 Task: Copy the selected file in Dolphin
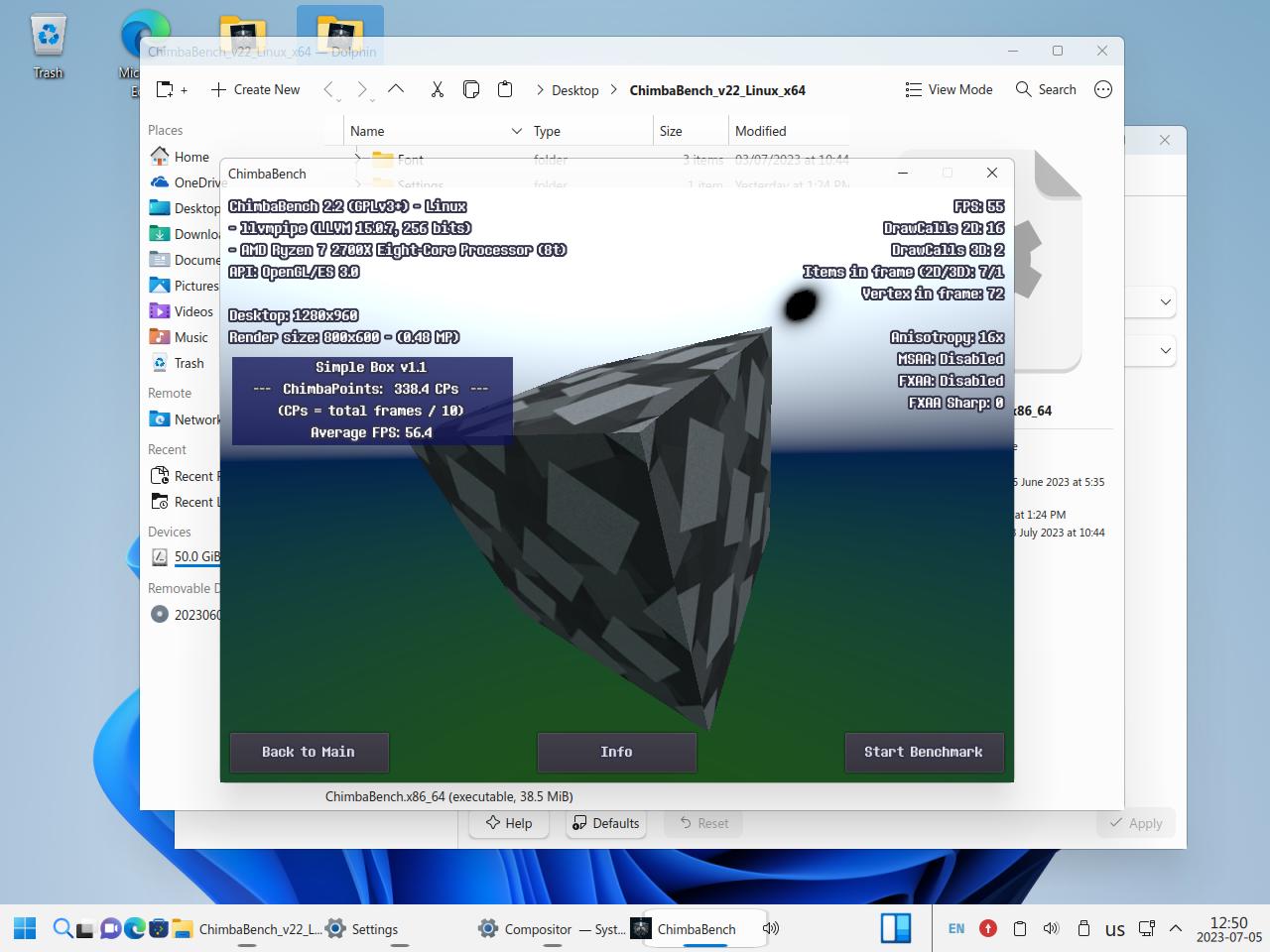coord(471,89)
